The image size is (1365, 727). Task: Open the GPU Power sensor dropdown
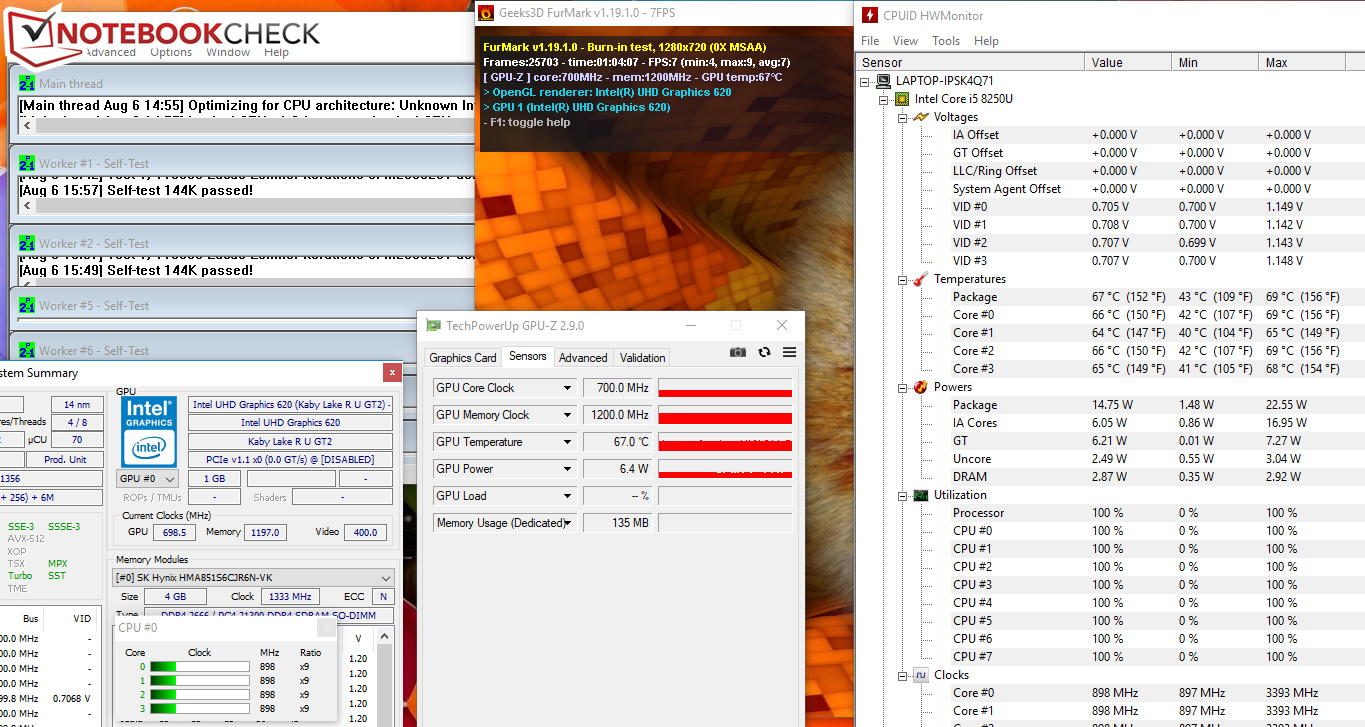(567, 469)
